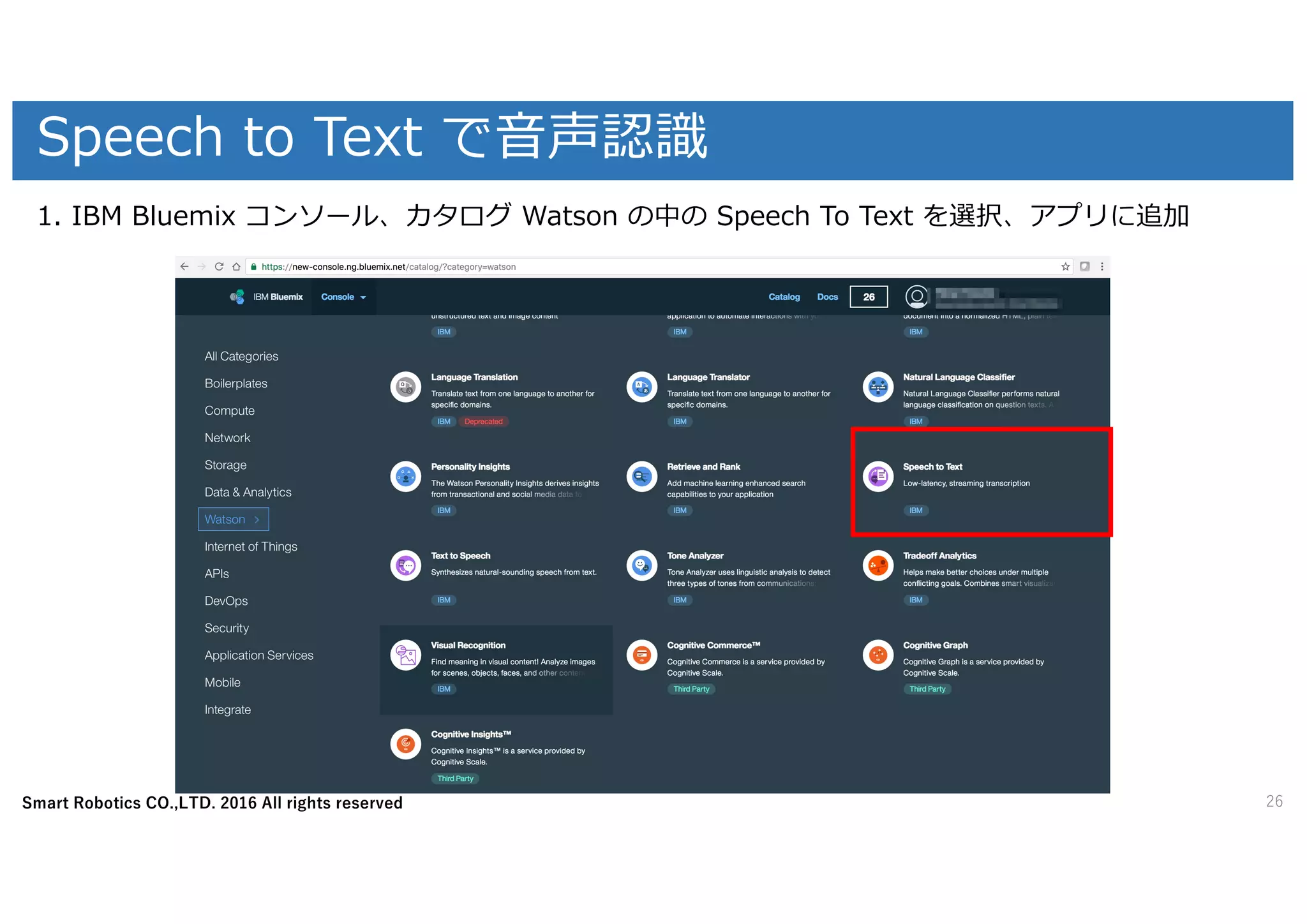Select Storage category
Screen dimensions: 1307x924
point(225,465)
